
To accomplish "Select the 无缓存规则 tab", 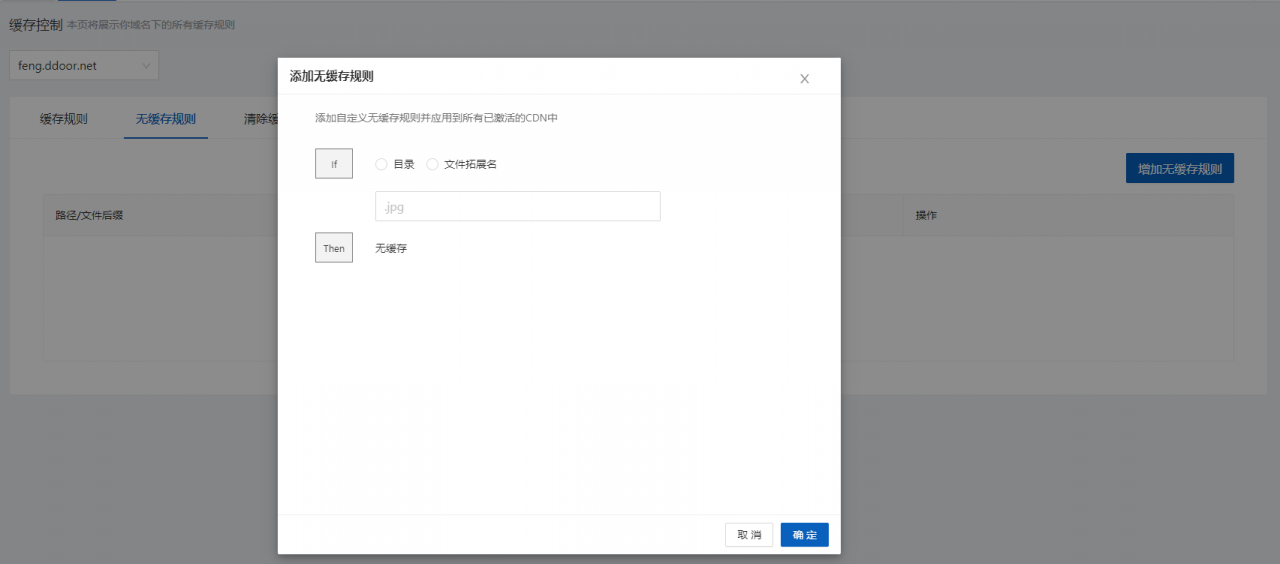I will (166, 119).
